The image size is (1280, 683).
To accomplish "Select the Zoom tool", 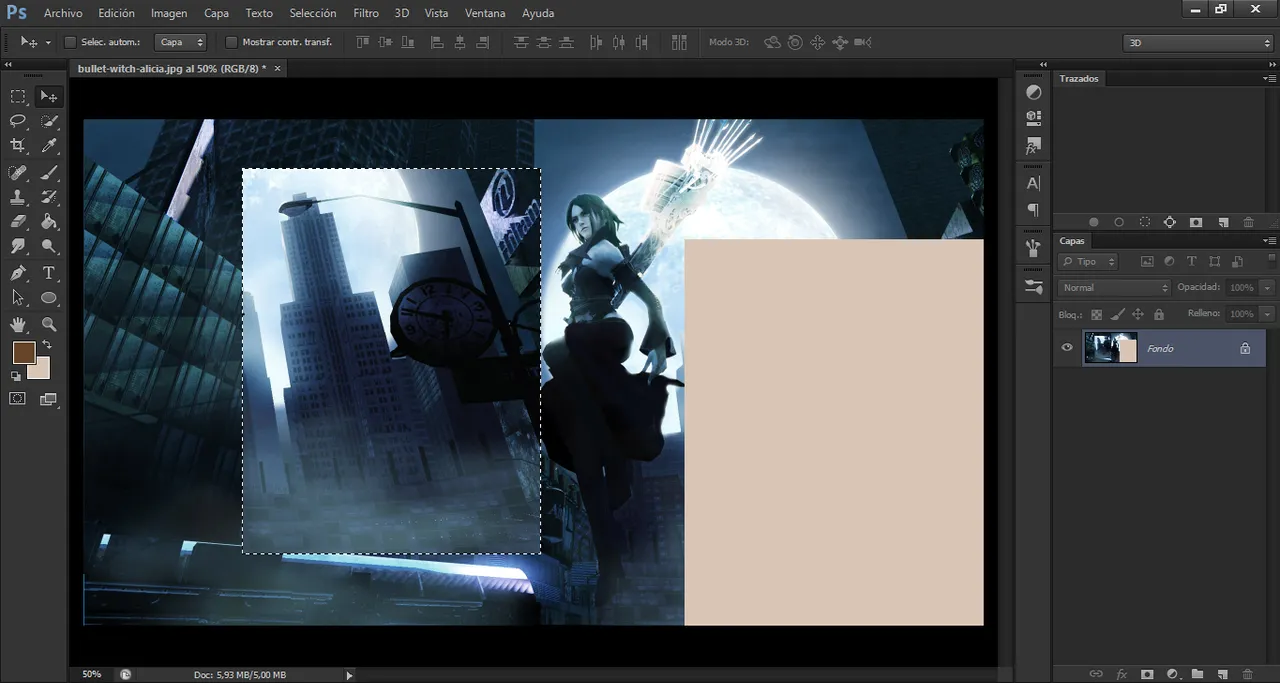I will coord(48,324).
